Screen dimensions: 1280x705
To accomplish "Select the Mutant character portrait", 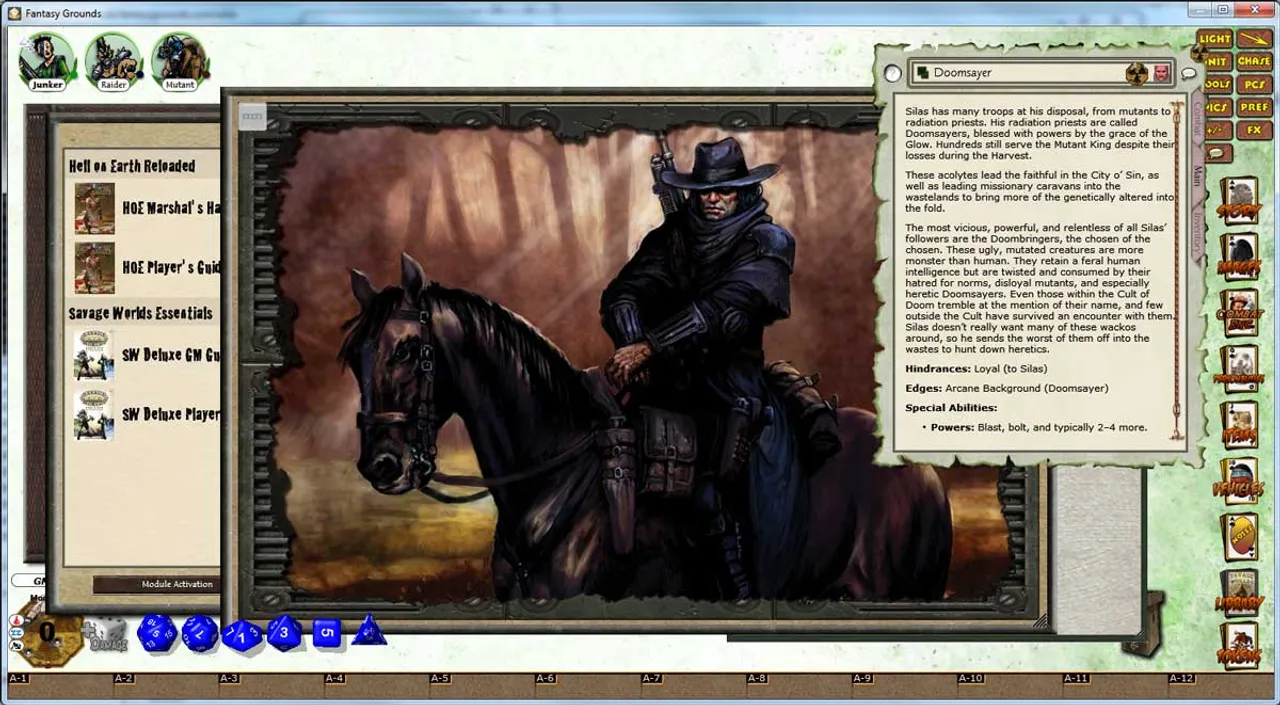I will coord(180,62).
